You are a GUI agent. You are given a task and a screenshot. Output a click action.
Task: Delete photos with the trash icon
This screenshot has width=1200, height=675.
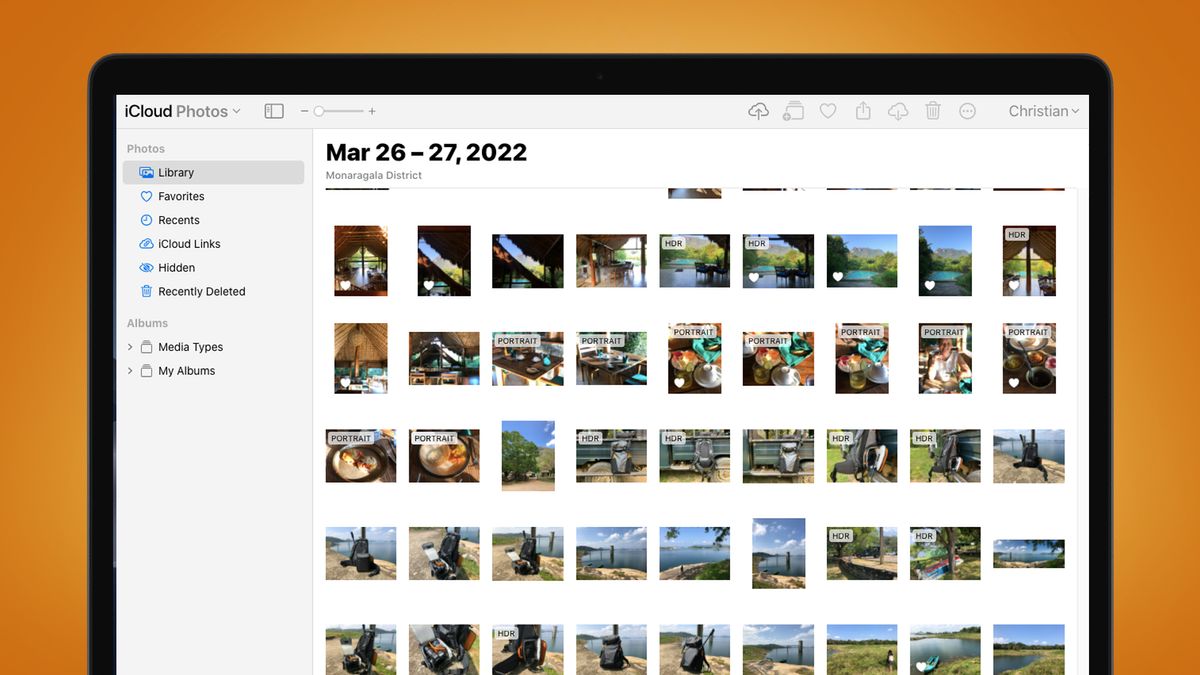pyautogui.click(x=933, y=111)
